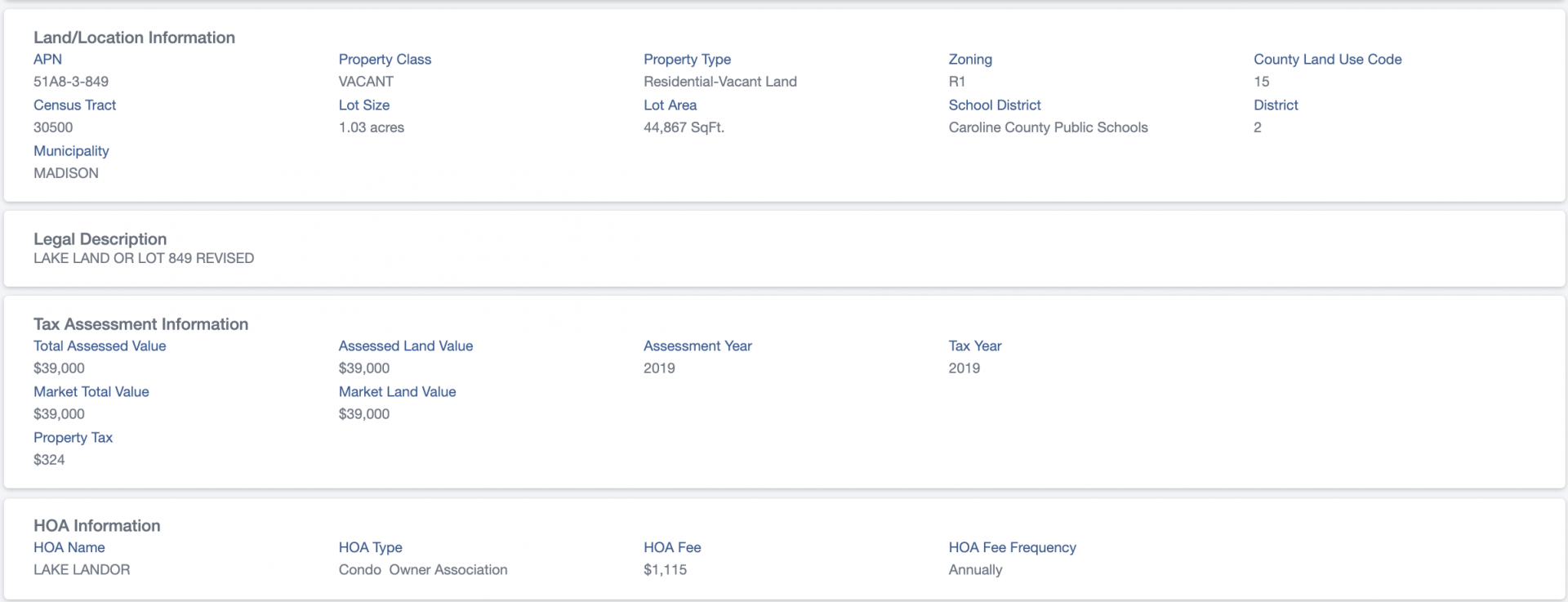Click the Municipality label
Viewport: 1568px width, 602px height.
(x=71, y=151)
